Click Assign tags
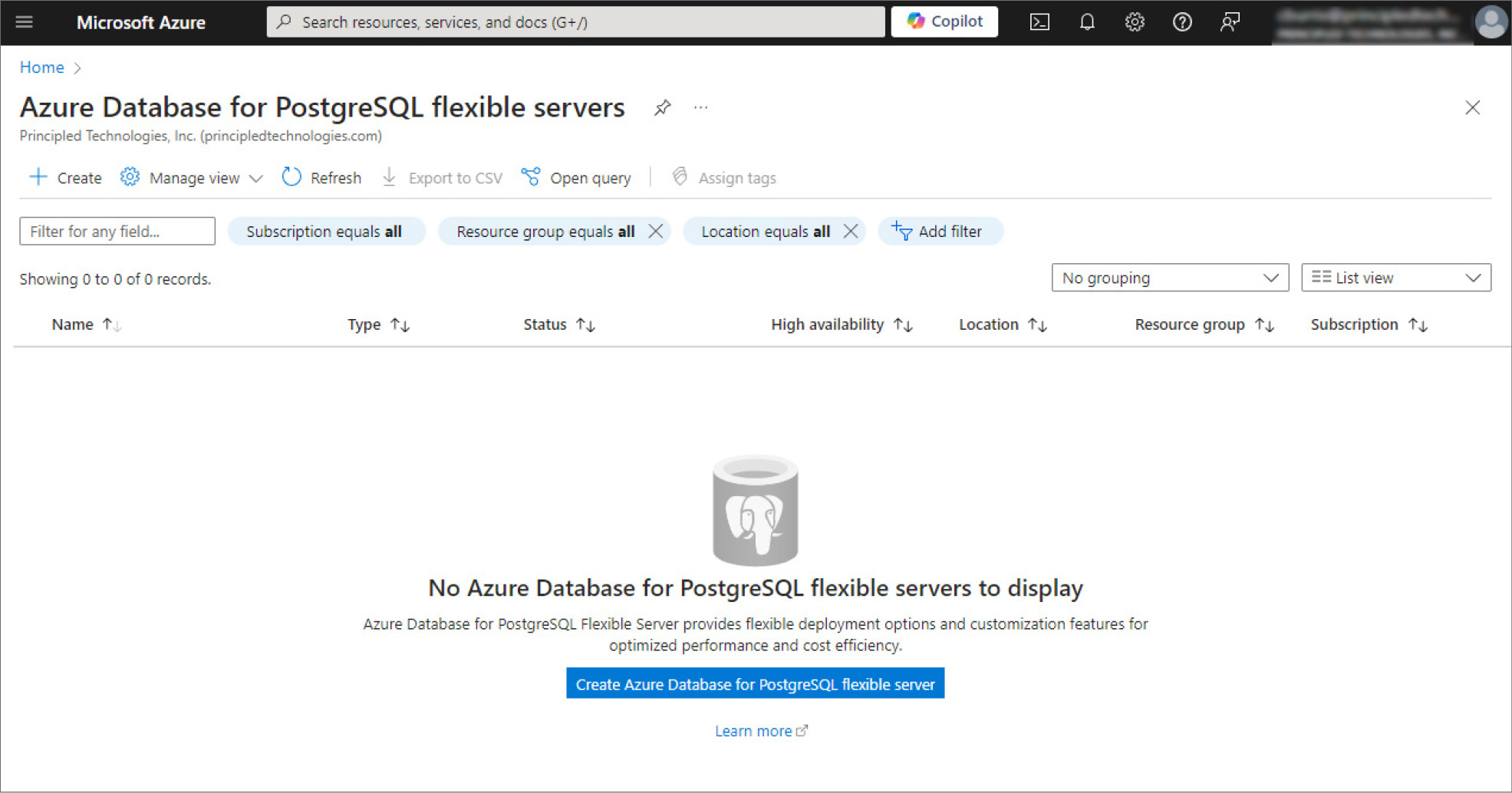 click(x=724, y=177)
